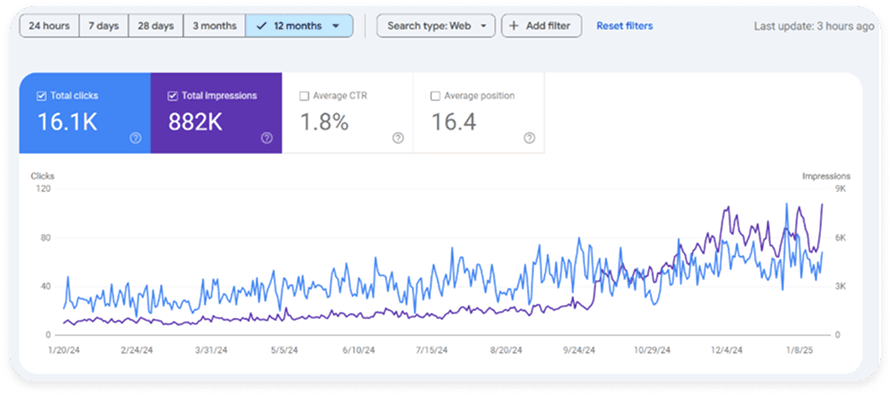Image resolution: width=891 pixels, height=396 pixels.
Task: Select the 24 hours date range
Action: pyautogui.click(x=49, y=26)
